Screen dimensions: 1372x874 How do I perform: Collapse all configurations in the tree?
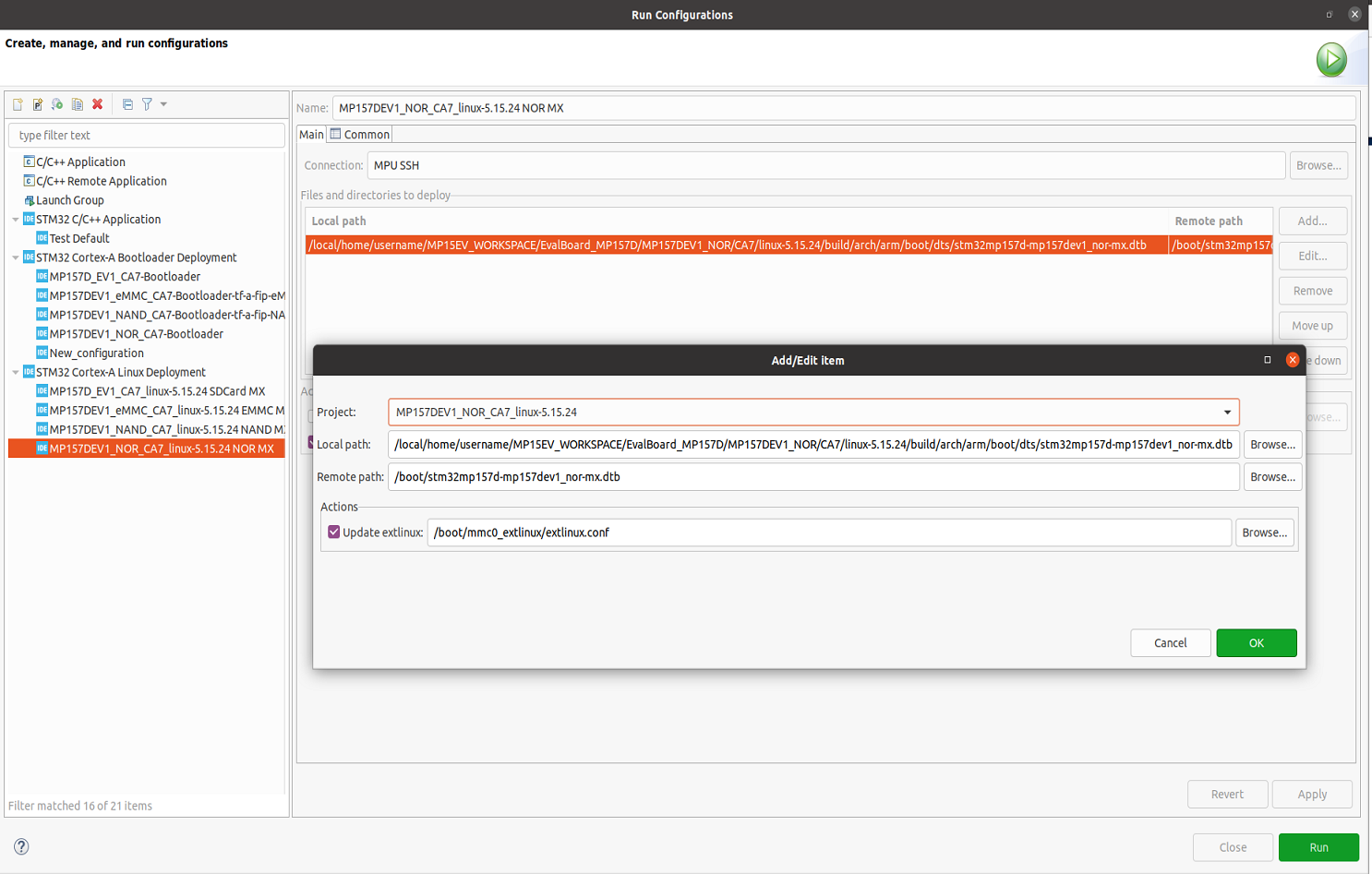pyautogui.click(x=127, y=104)
